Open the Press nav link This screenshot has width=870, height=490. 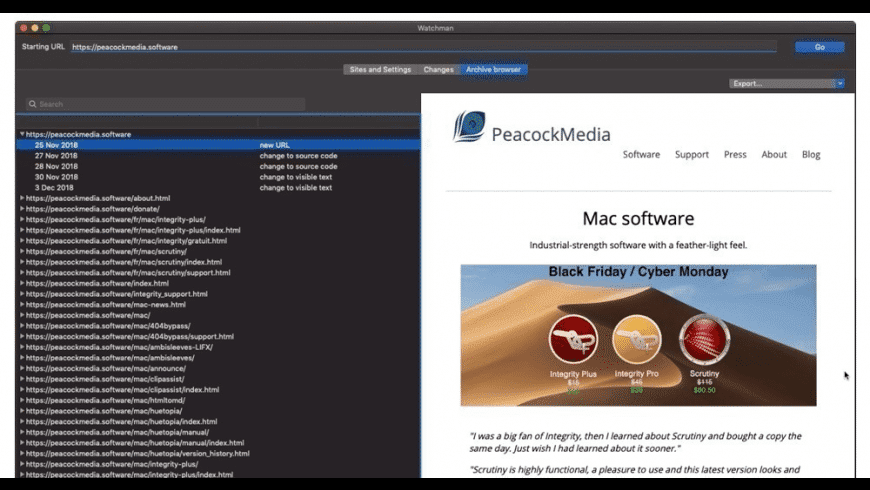click(x=735, y=154)
